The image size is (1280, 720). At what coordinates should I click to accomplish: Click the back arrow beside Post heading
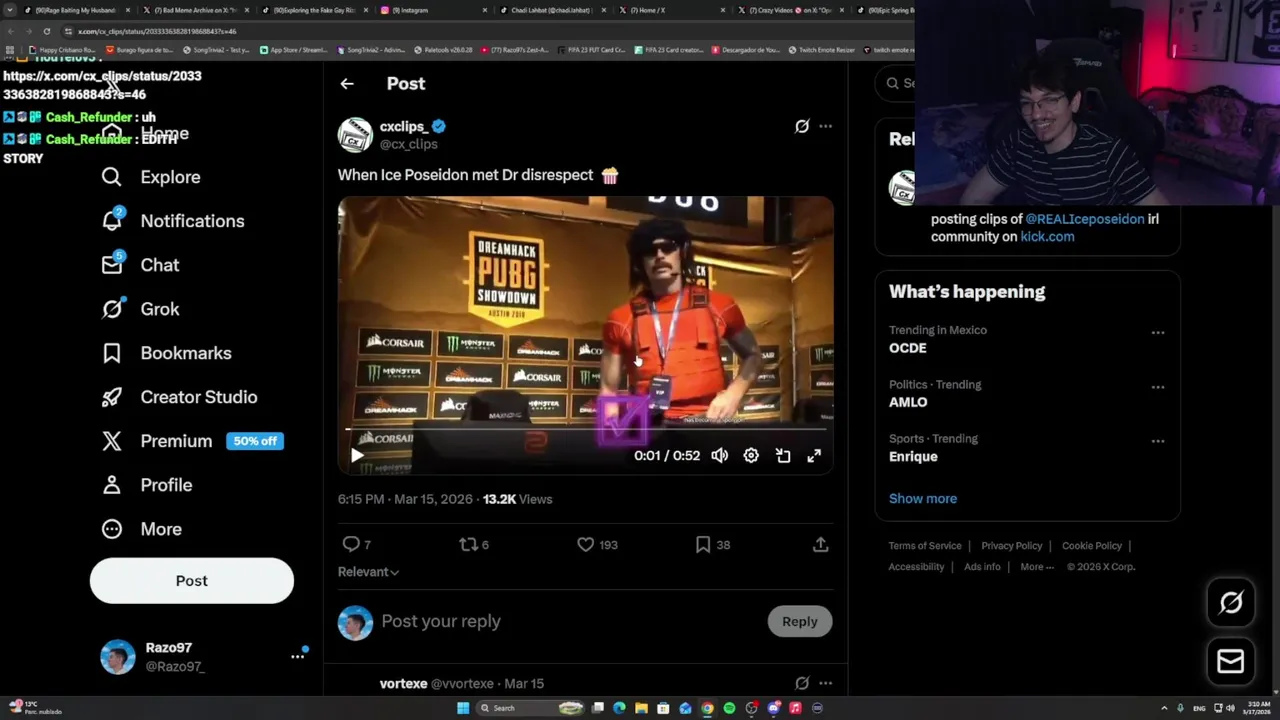(347, 84)
